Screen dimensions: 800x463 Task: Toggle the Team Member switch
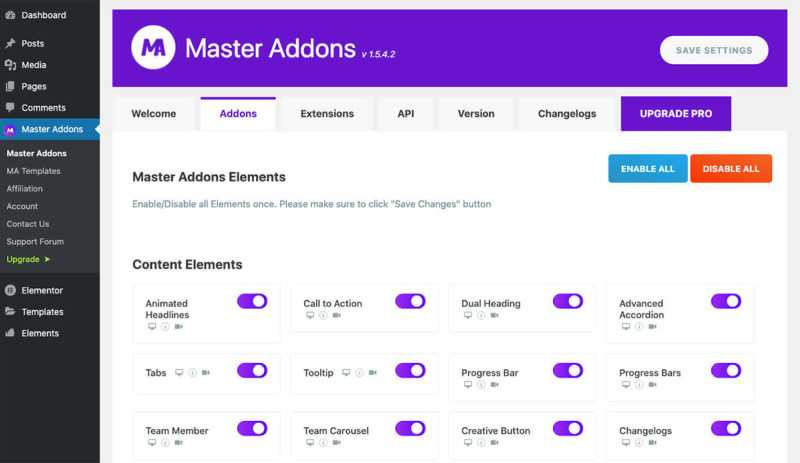pyautogui.click(x=252, y=429)
